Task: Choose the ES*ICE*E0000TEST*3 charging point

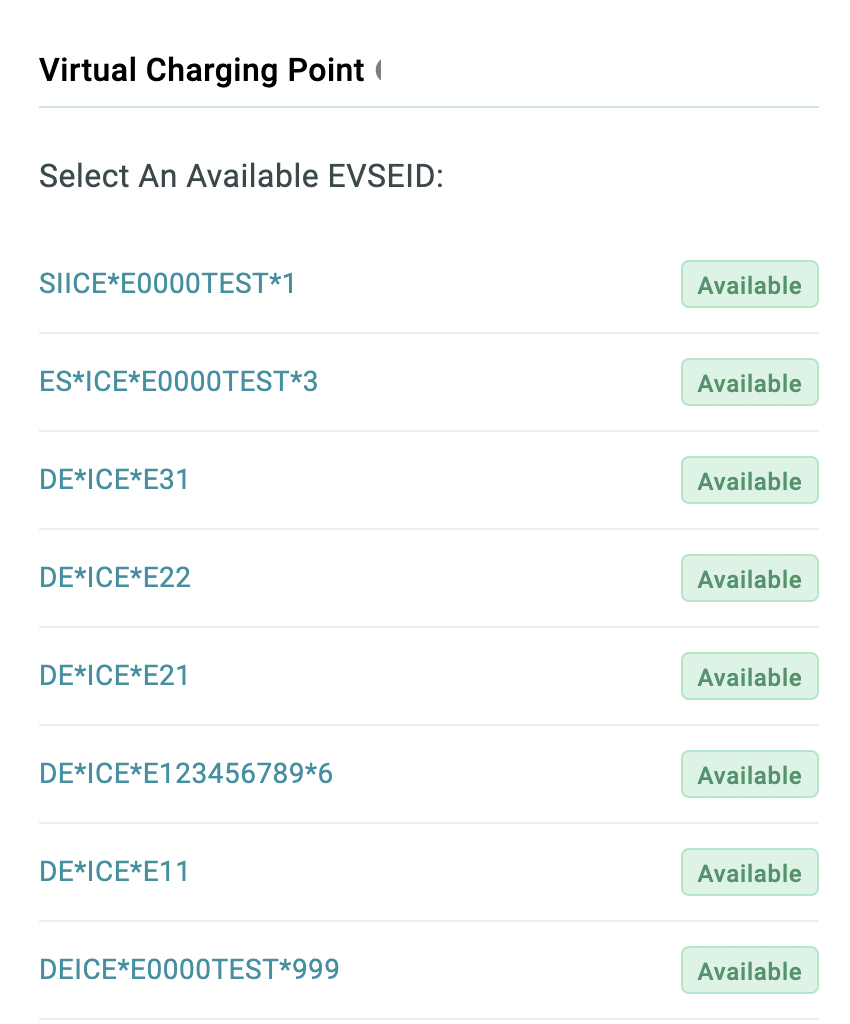Action: coord(178,382)
